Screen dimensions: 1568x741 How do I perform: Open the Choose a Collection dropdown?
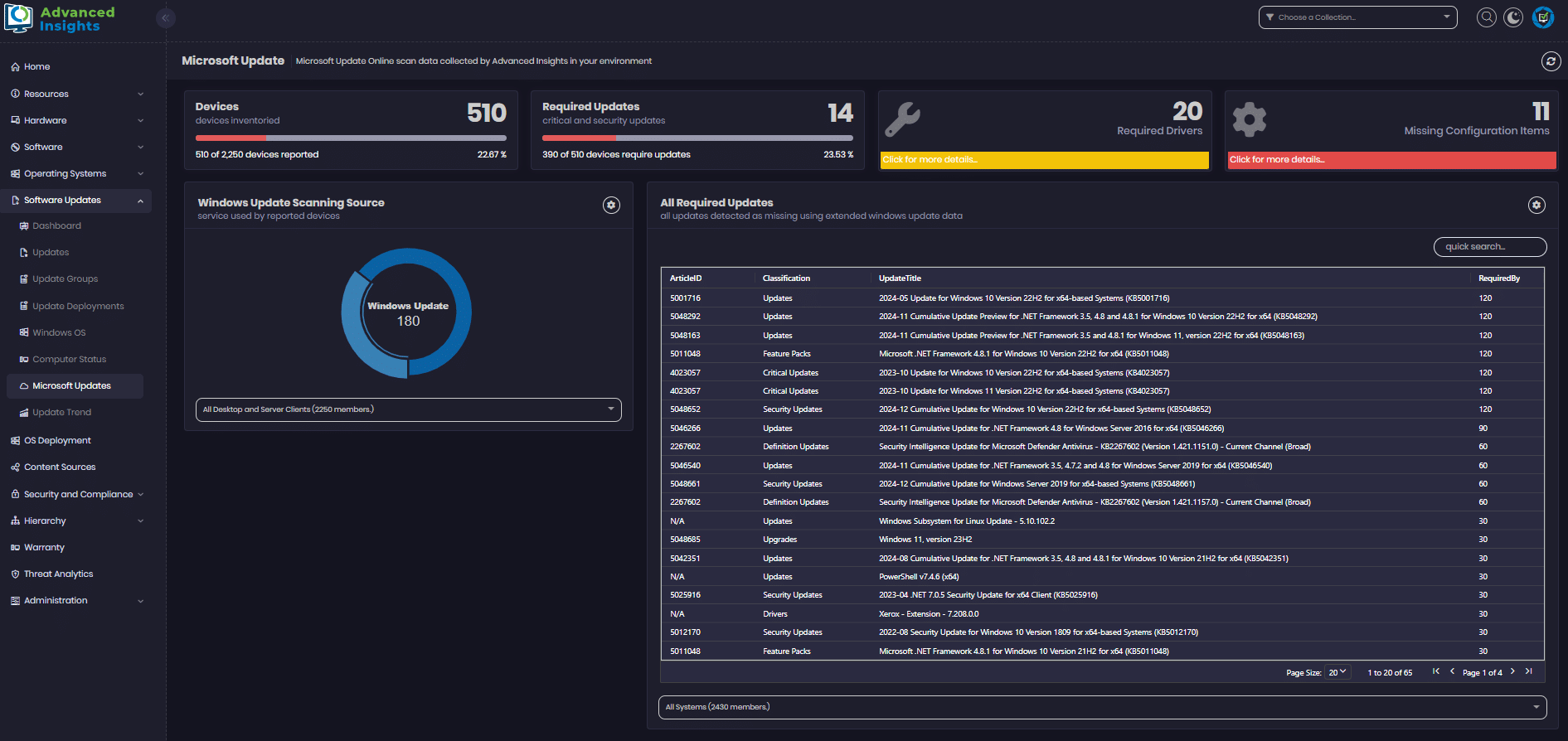coord(1357,17)
